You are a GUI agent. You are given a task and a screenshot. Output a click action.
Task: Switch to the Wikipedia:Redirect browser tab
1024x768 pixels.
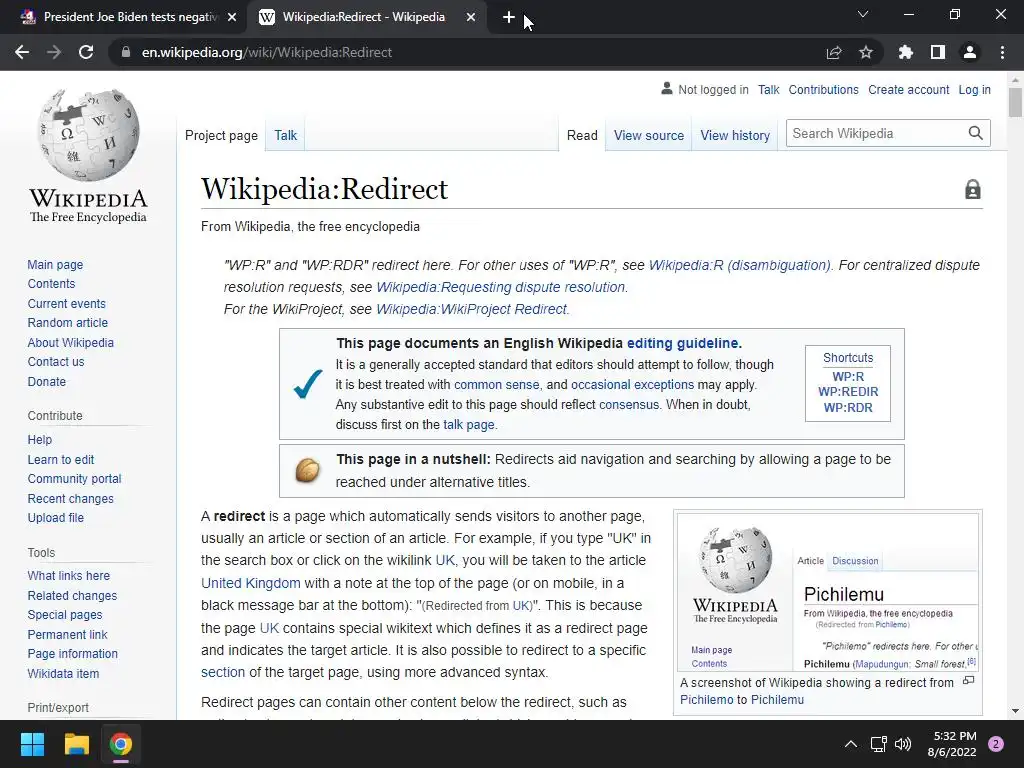367,17
